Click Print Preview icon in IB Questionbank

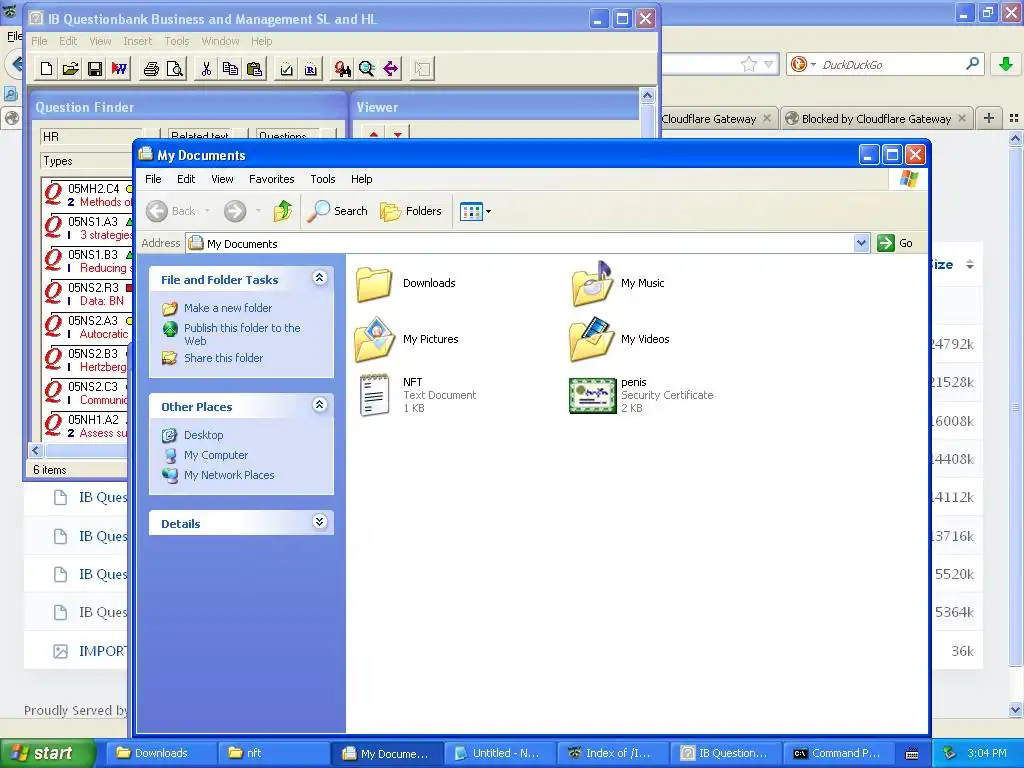[175, 69]
